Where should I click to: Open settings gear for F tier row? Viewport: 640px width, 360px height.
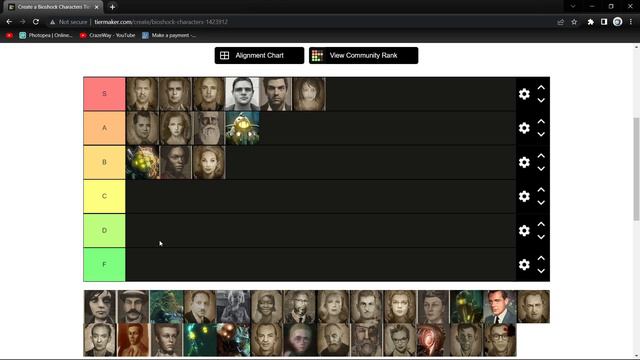pyautogui.click(x=524, y=264)
